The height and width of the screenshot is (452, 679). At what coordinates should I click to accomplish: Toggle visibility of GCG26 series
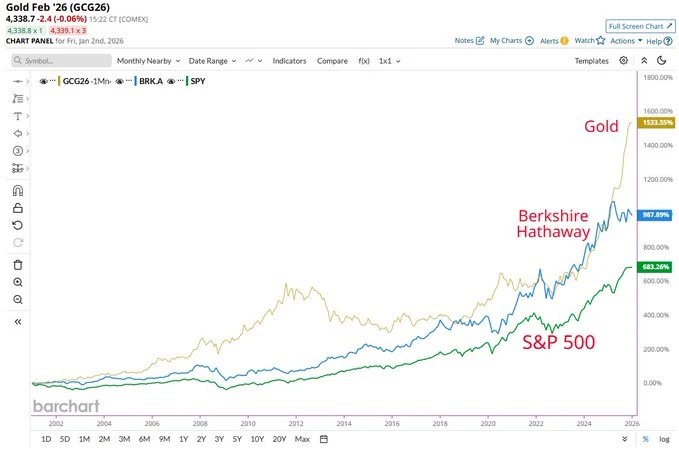pyautogui.click(x=44, y=79)
